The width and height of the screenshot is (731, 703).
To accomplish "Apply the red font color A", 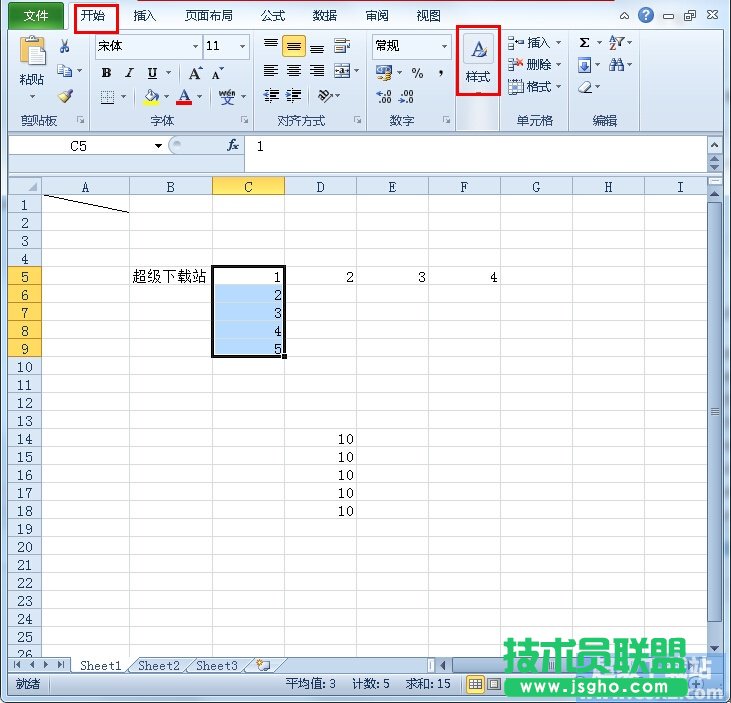I will point(184,97).
